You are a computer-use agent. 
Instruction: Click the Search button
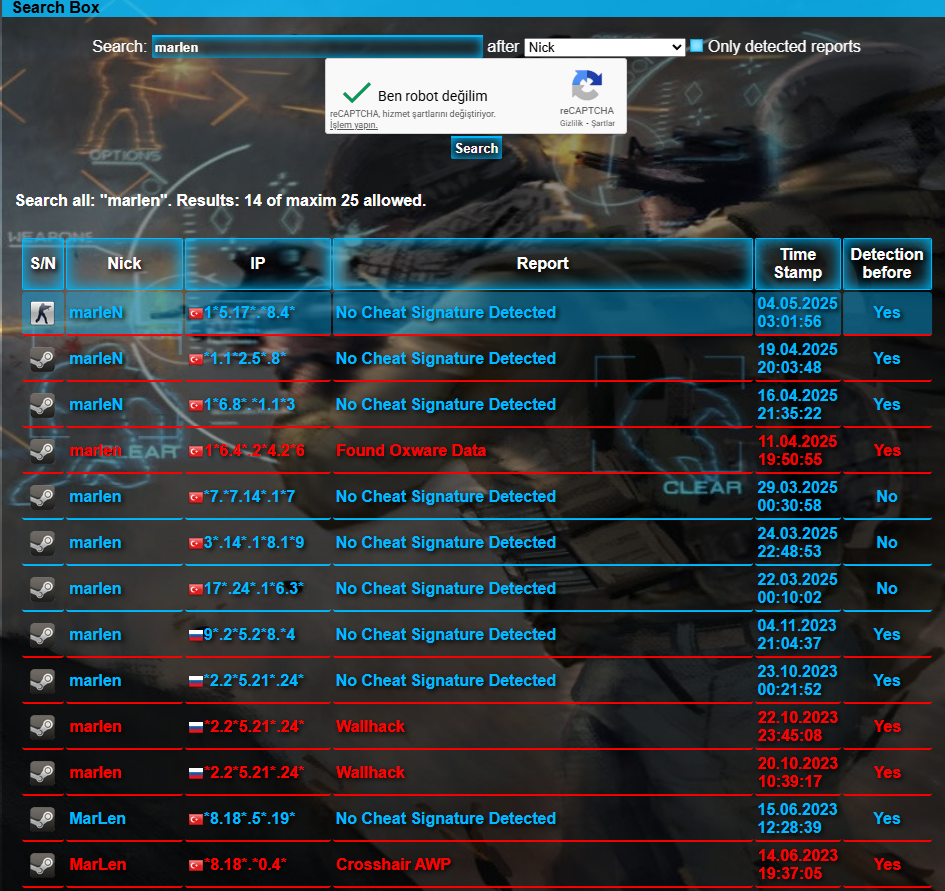[476, 148]
